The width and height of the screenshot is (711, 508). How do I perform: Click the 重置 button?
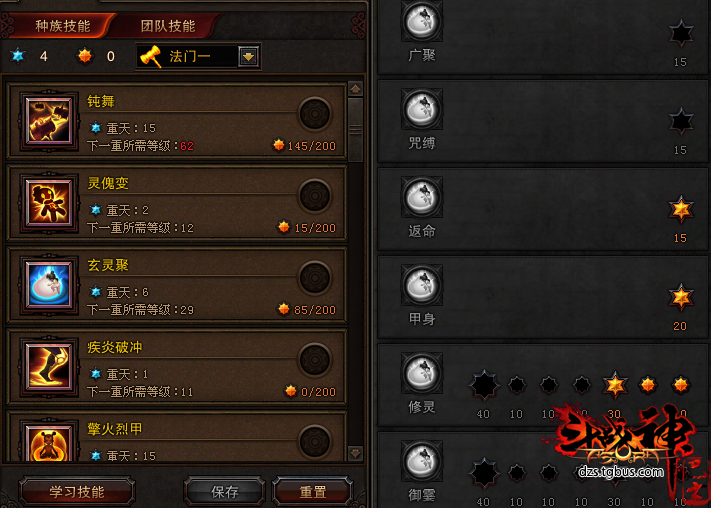[x=312, y=492]
